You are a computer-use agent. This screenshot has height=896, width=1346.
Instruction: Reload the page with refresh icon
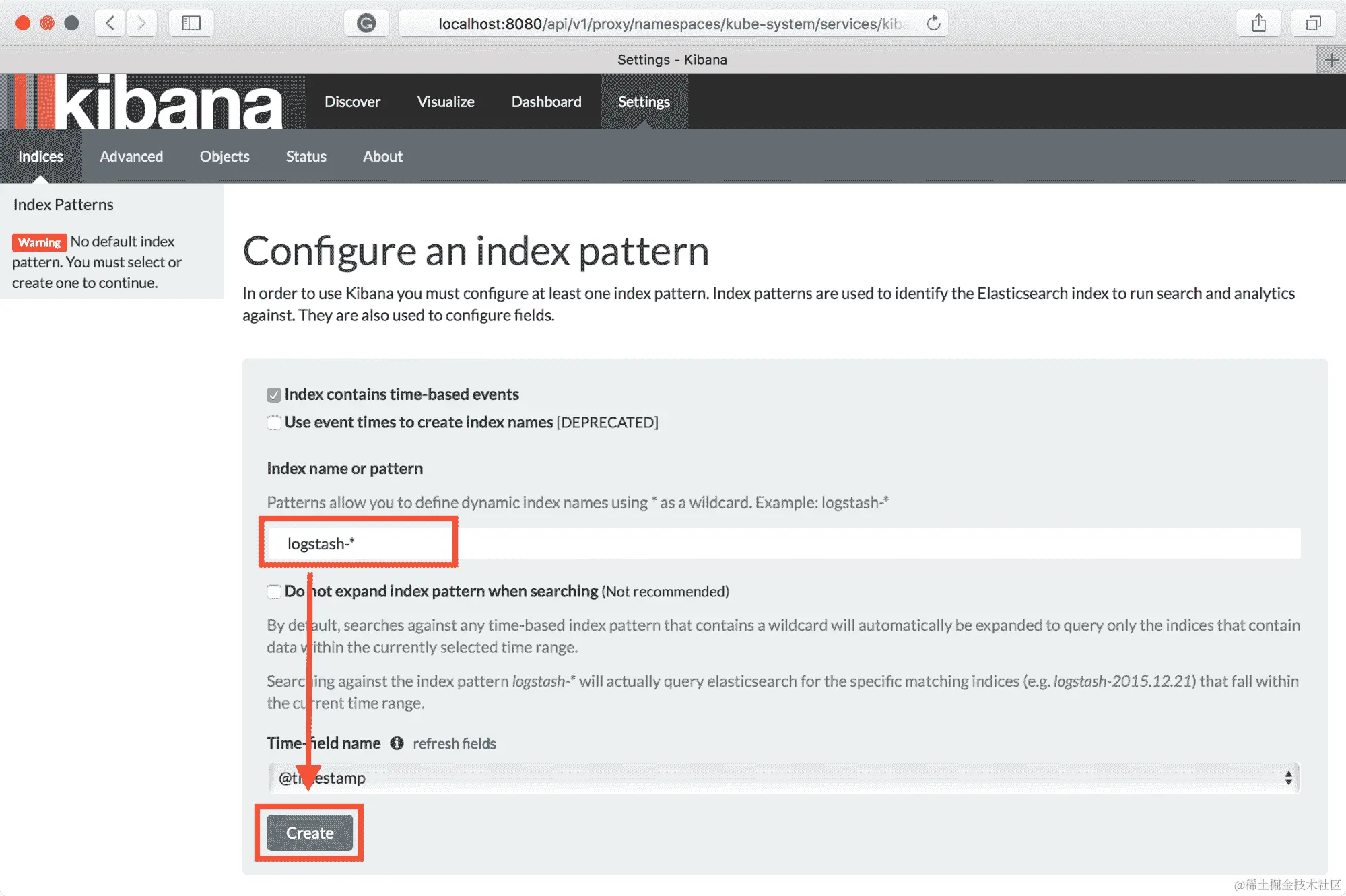(933, 24)
